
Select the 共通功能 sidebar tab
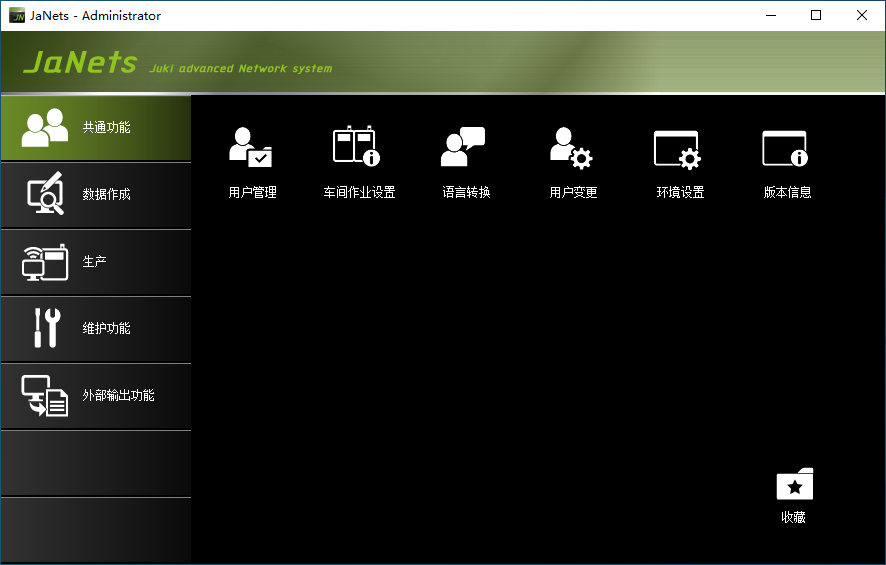point(95,128)
